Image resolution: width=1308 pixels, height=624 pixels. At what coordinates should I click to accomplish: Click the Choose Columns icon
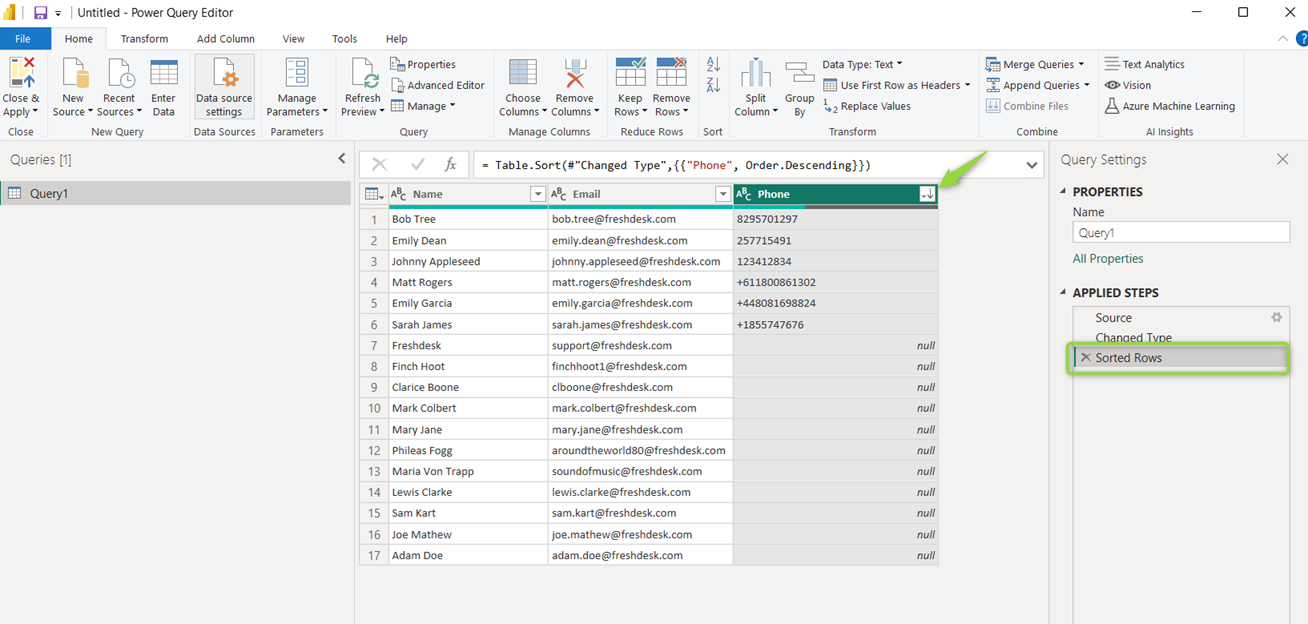(x=523, y=73)
